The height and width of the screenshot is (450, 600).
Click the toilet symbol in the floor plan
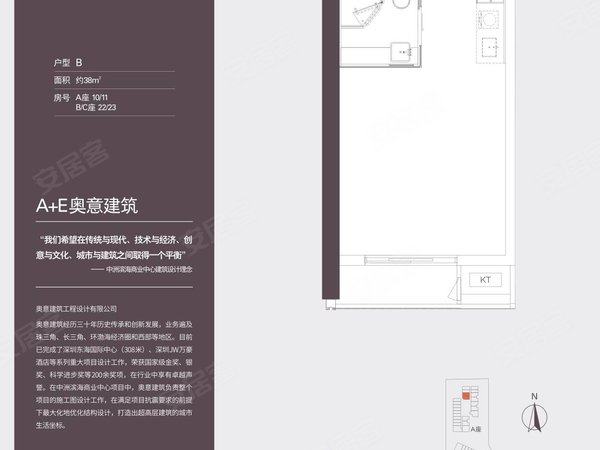click(402, 6)
